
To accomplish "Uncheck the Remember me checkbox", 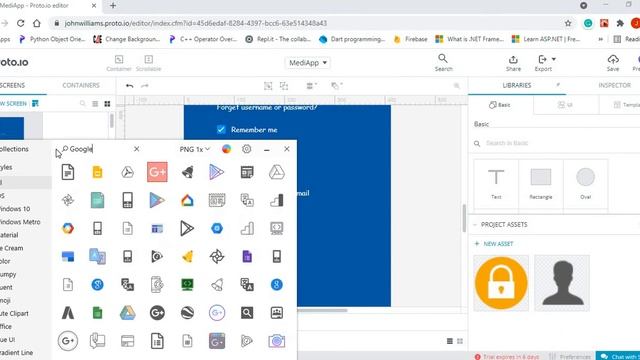I will [x=221, y=129].
